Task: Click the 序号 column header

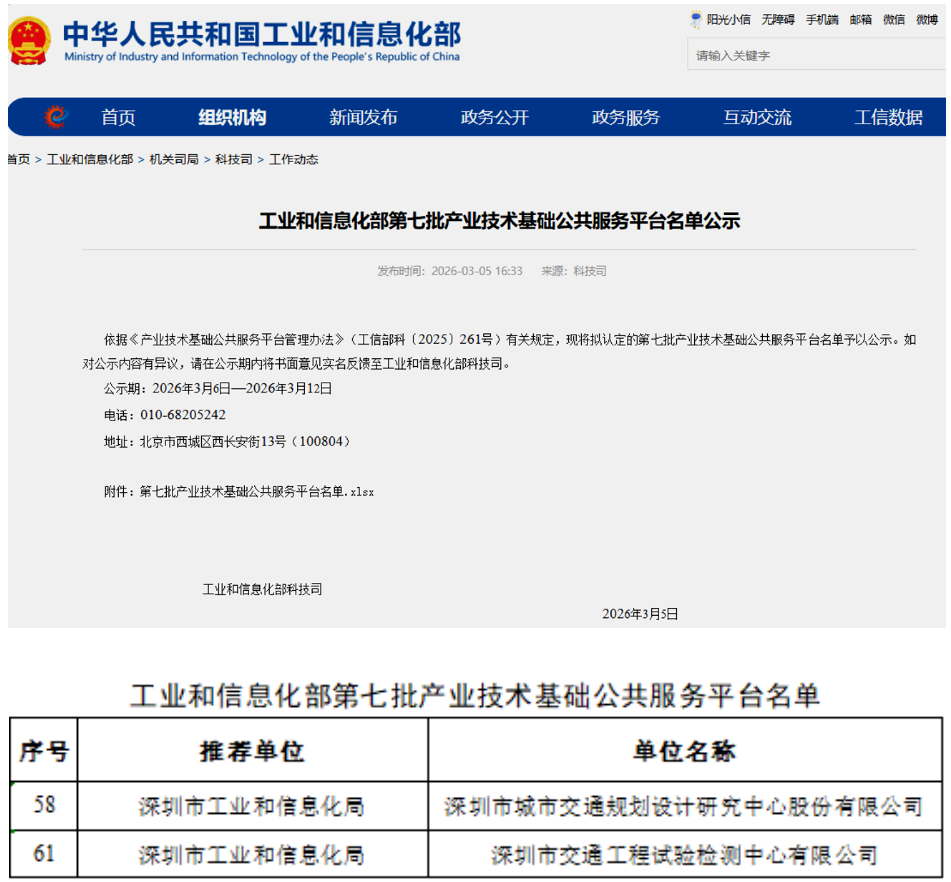Action: point(44,751)
